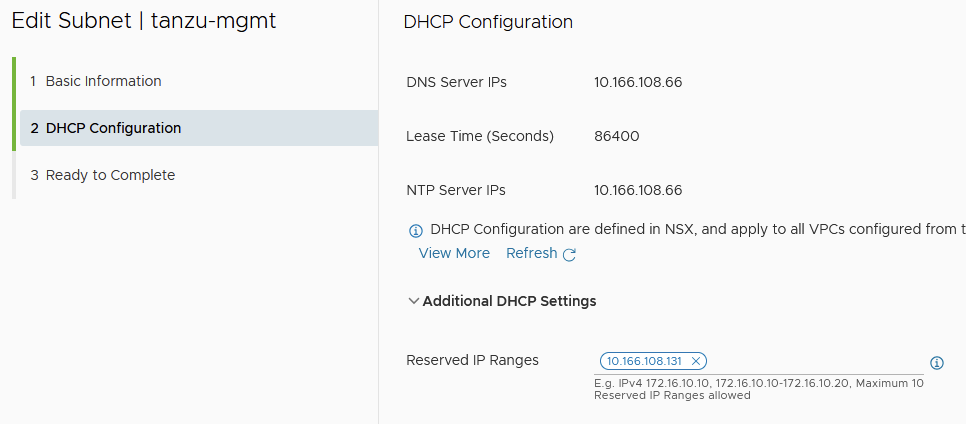Collapse Additional DHCP Settings chevron
Viewport: 966px width, 424px height.
[414, 301]
